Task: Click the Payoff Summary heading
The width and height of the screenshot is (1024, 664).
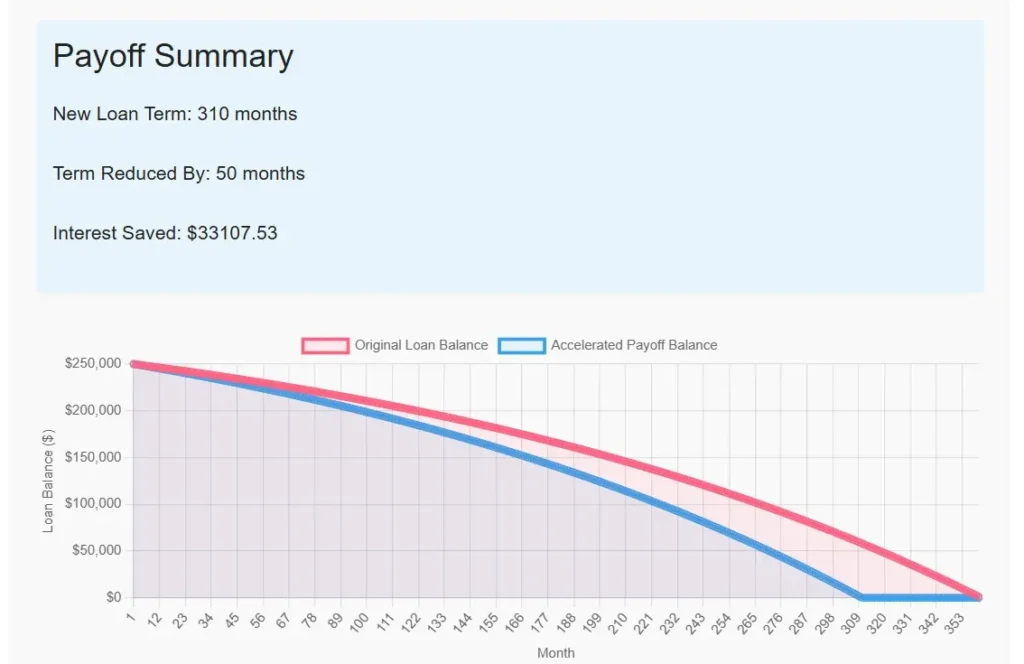Action: (173, 56)
